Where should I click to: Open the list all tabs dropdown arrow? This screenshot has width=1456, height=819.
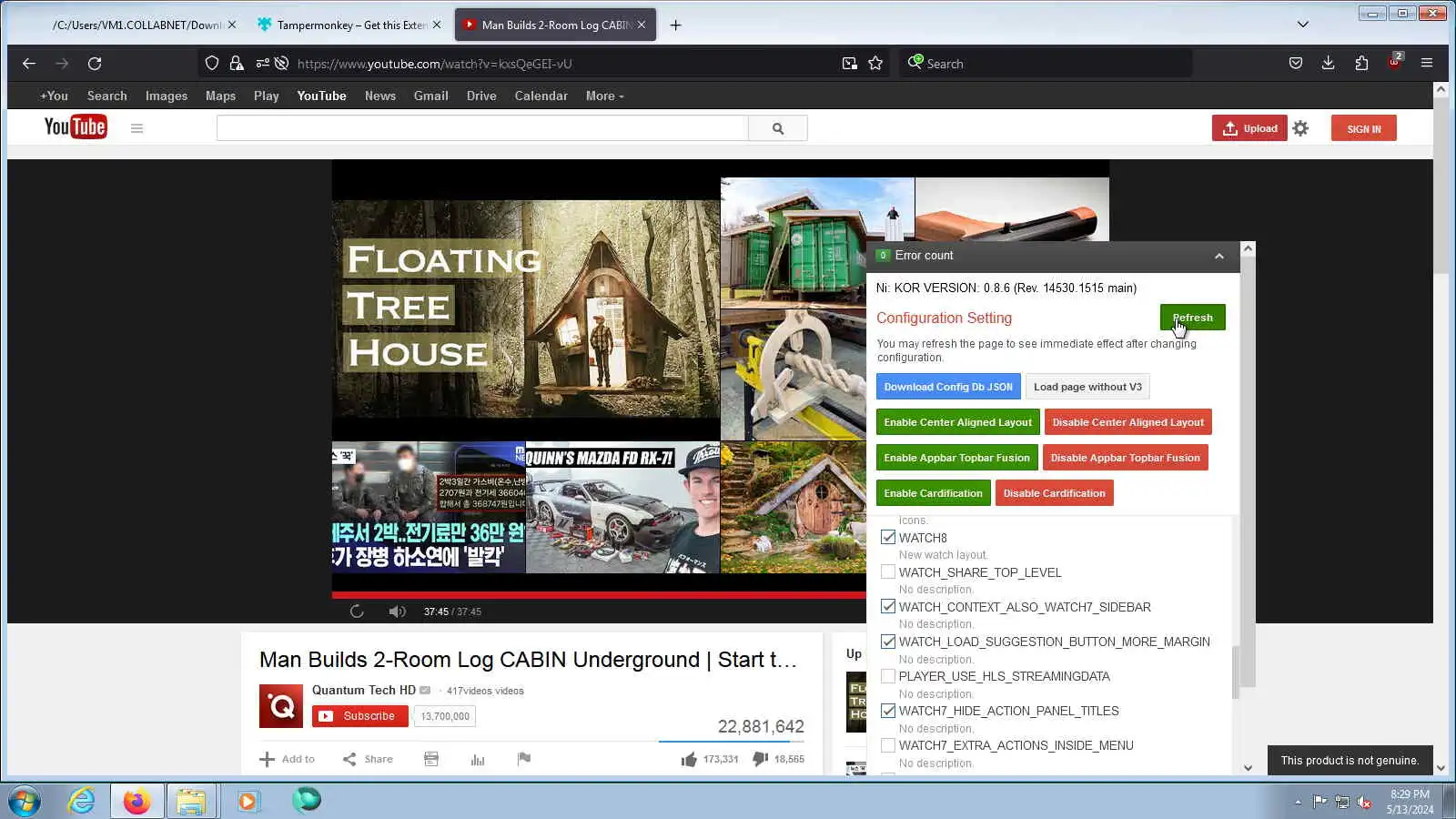1303,25
